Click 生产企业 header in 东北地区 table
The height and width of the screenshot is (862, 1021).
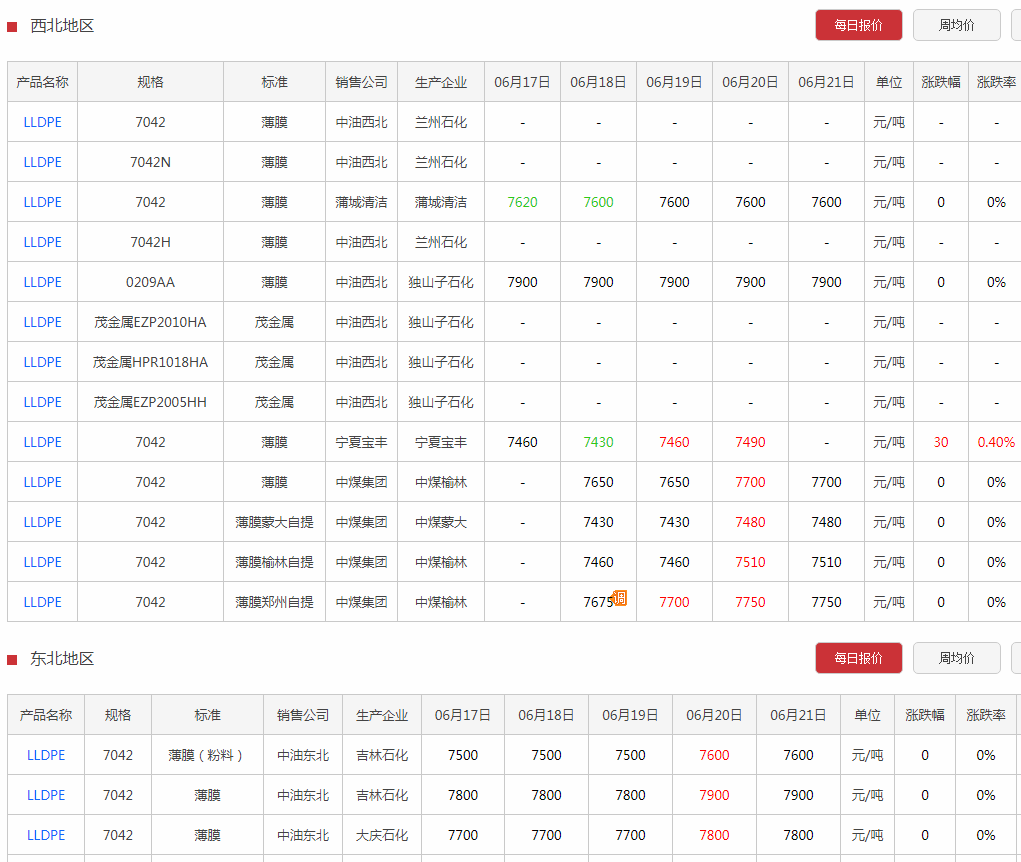[382, 715]
